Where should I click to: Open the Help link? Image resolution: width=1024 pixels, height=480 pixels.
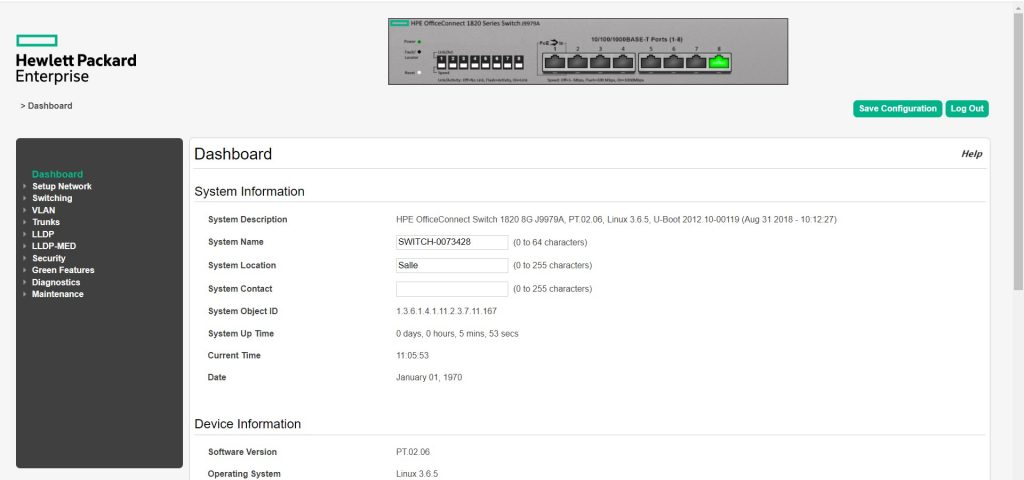coord(971,154)
